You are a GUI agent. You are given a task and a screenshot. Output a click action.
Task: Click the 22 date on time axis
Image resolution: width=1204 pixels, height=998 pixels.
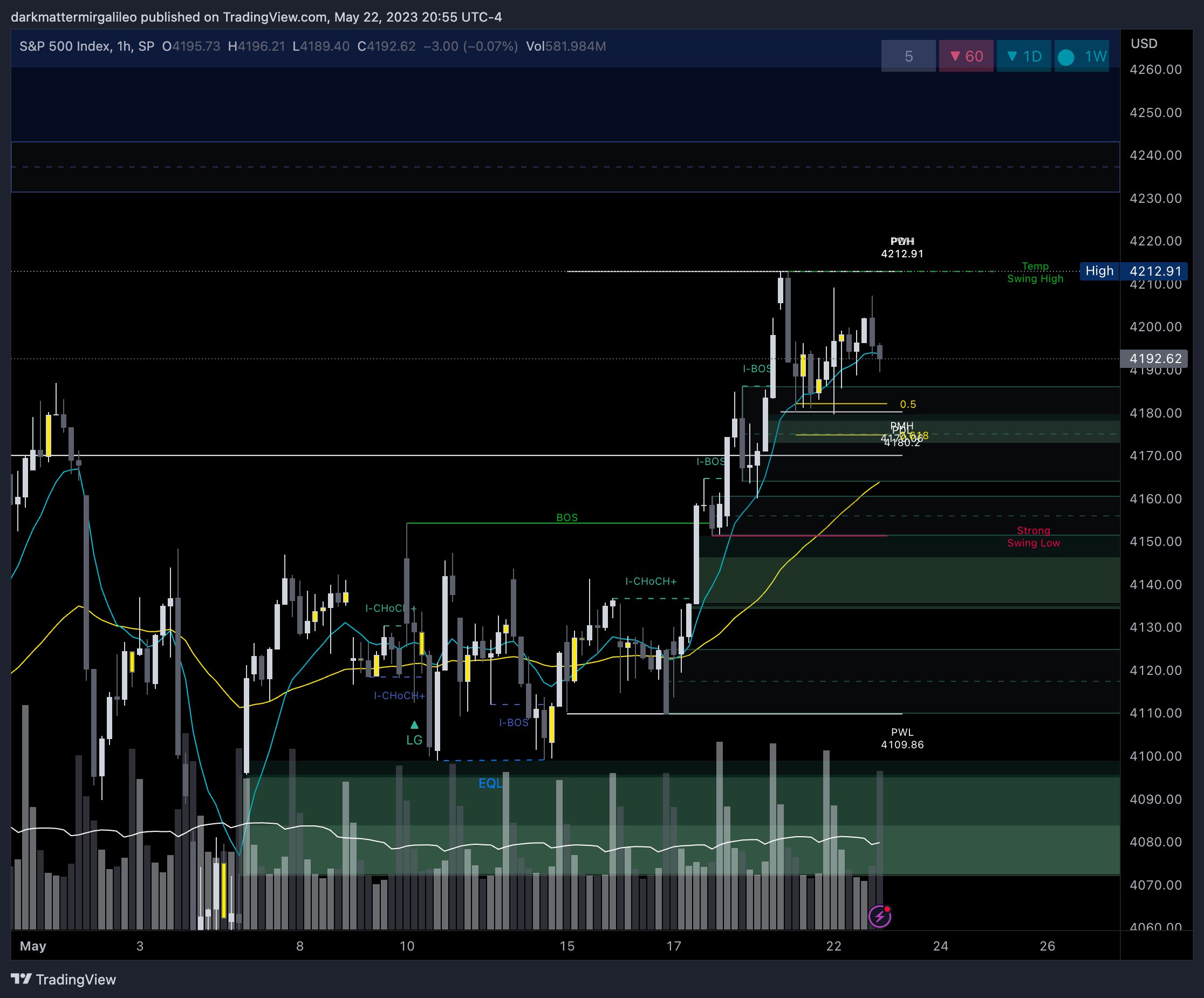(x=833, y=946)
